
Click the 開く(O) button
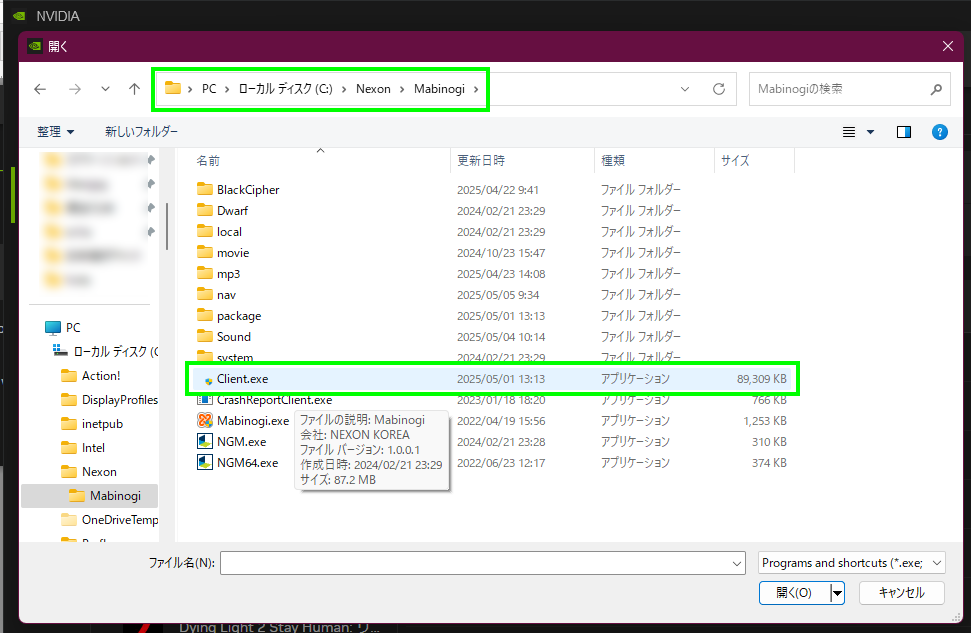click(x=795, y=593)
